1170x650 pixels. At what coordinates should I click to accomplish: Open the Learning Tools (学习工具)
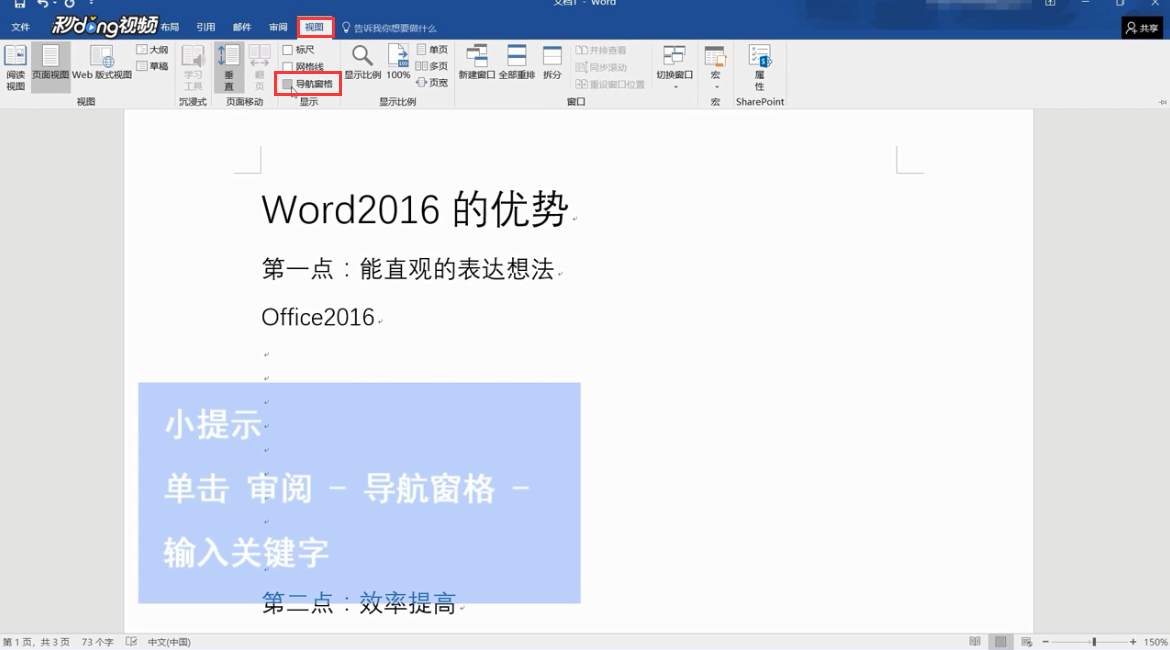193,67
